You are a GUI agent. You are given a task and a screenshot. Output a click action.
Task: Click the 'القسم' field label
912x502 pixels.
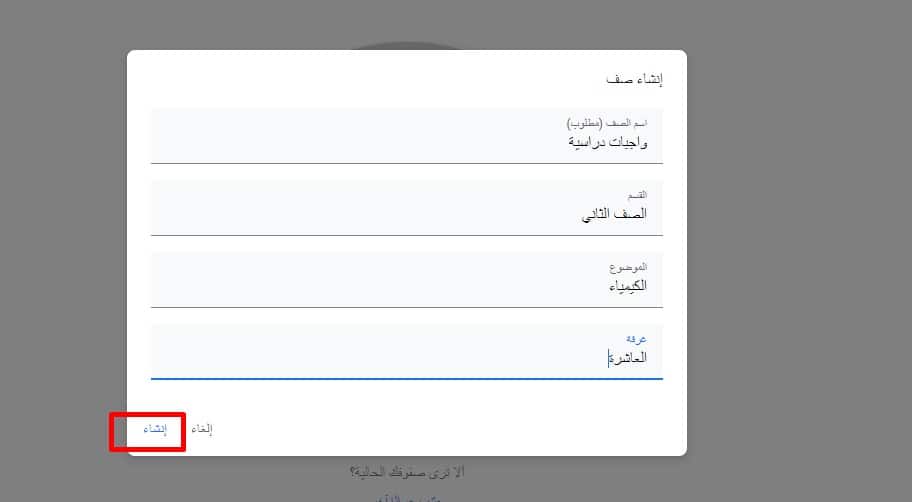click(636, 195)
